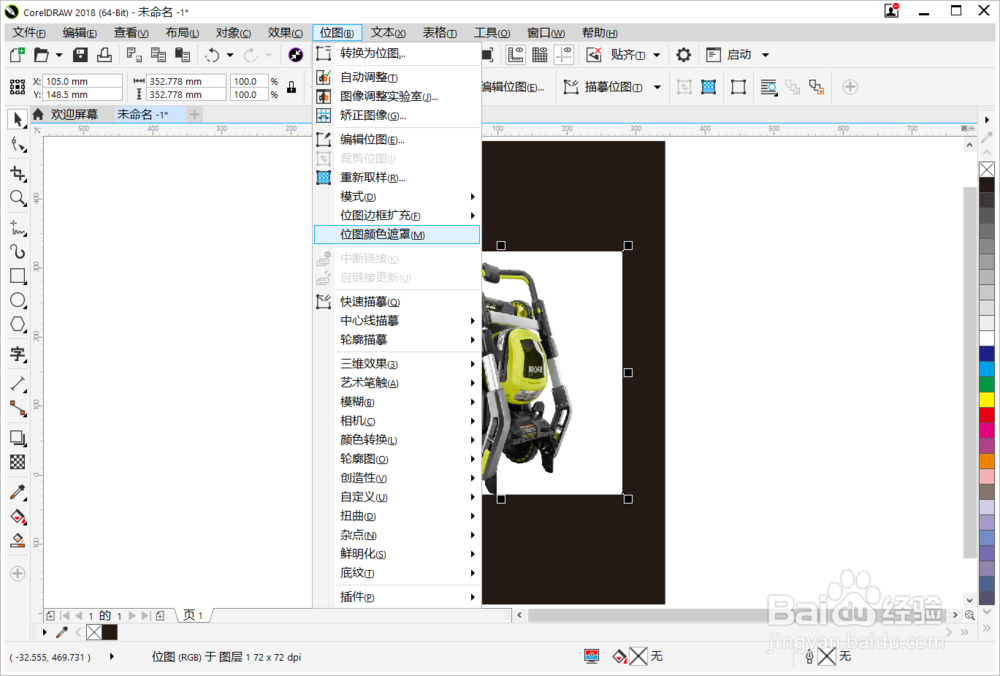
Task: Expand the 位图边框扩充 submenu
Action: click(397, 216)
